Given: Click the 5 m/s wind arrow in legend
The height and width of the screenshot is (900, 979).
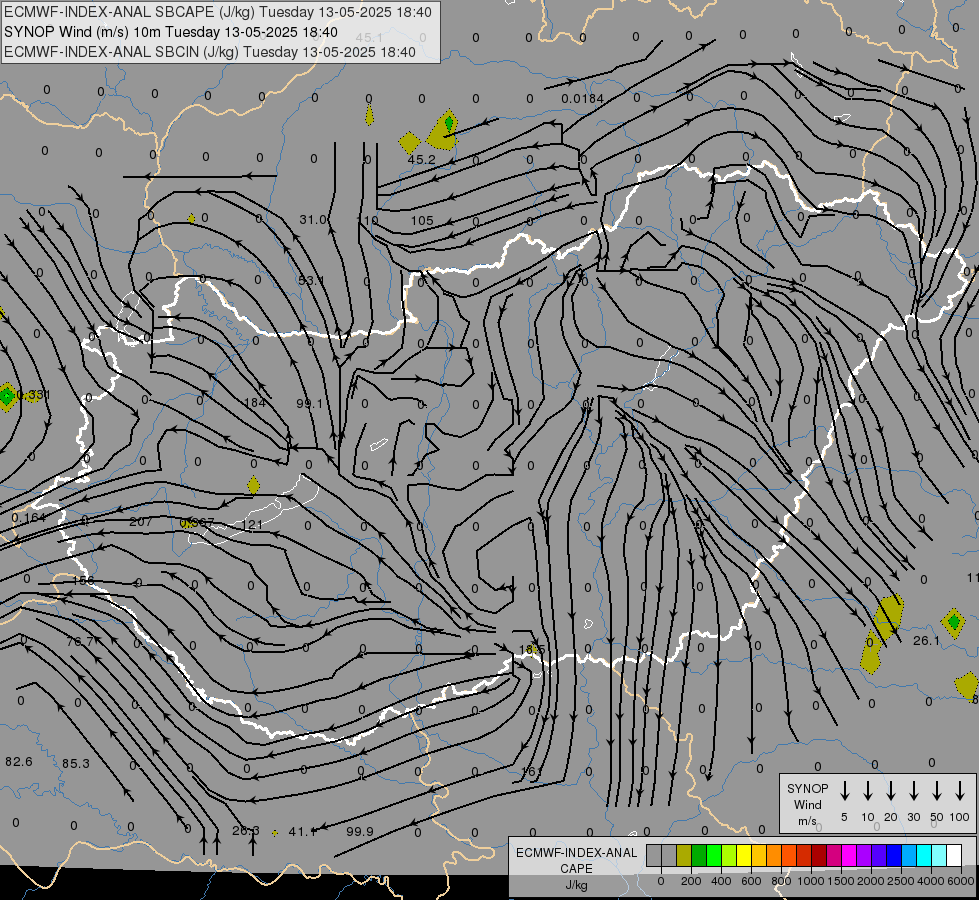Looking at the screenshot, I should coord(844,791).
